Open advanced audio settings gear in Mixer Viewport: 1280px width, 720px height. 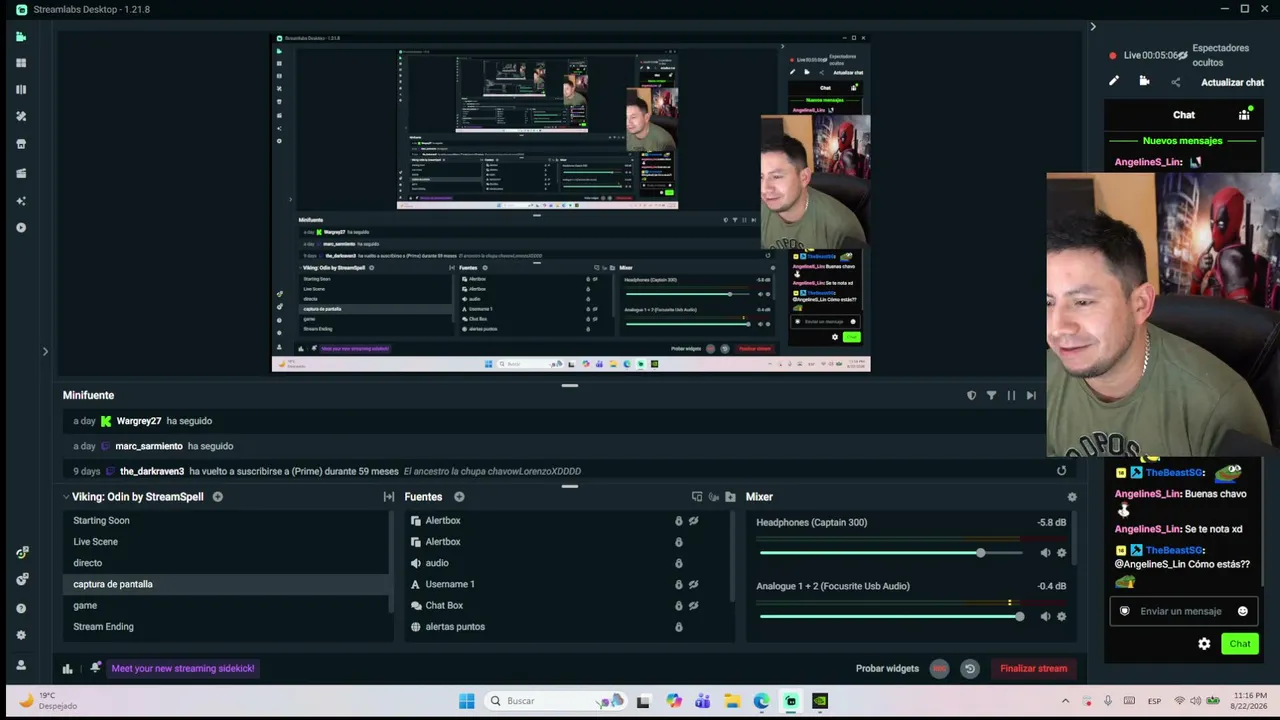tap(1072, 497)
